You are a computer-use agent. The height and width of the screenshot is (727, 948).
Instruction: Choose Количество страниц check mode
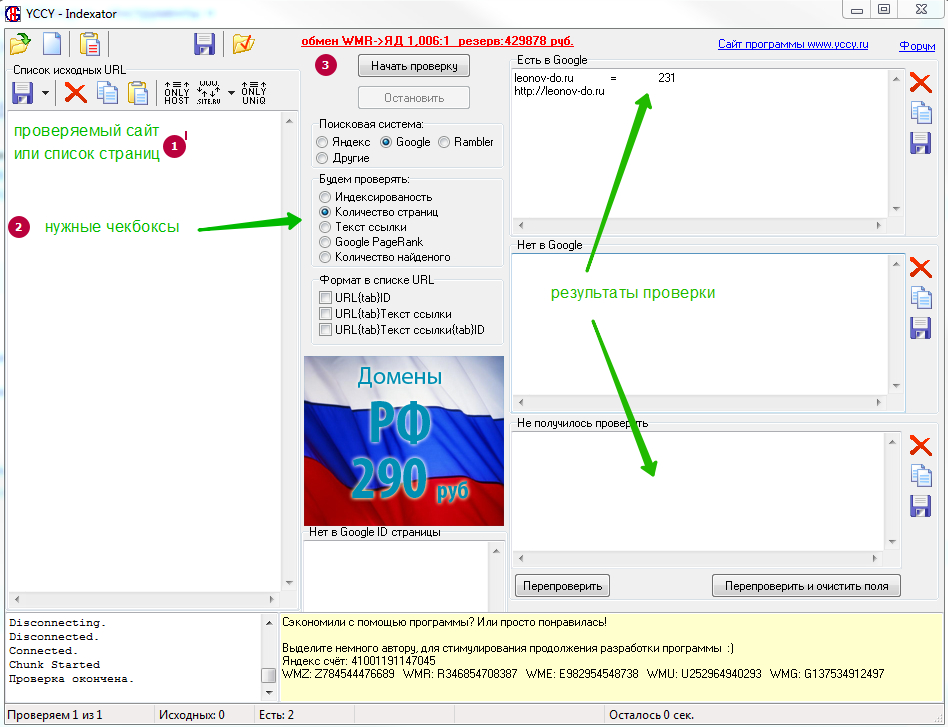click(379, 212)
